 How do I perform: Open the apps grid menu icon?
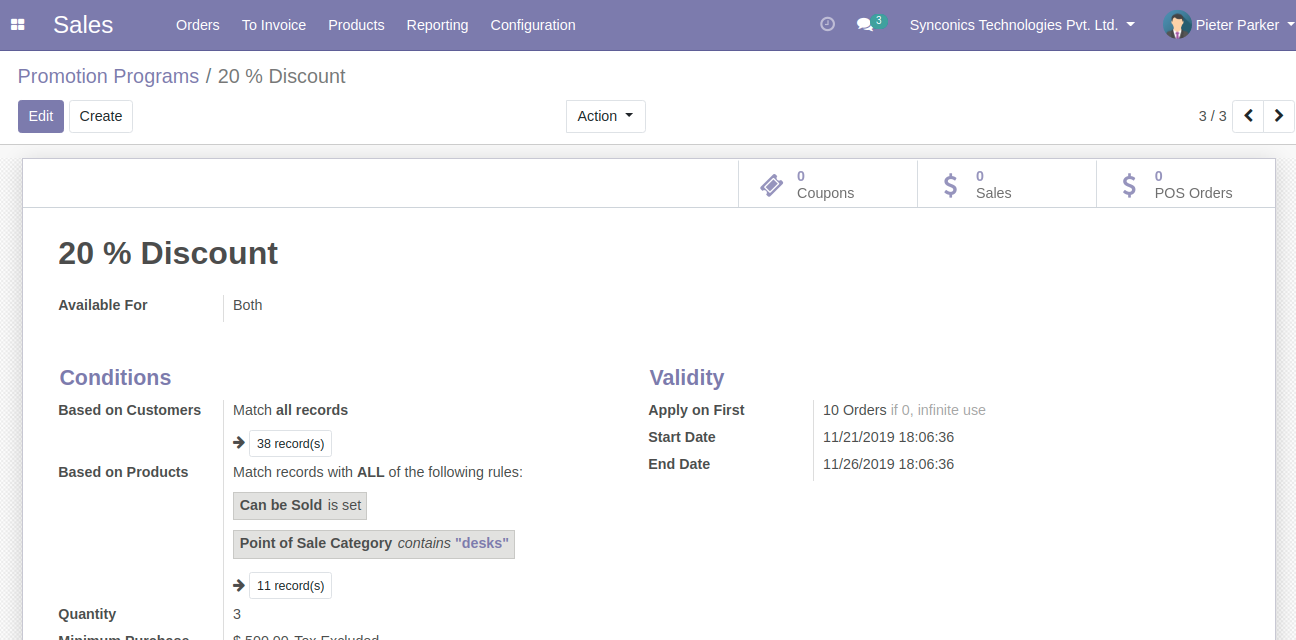point(17,25)
